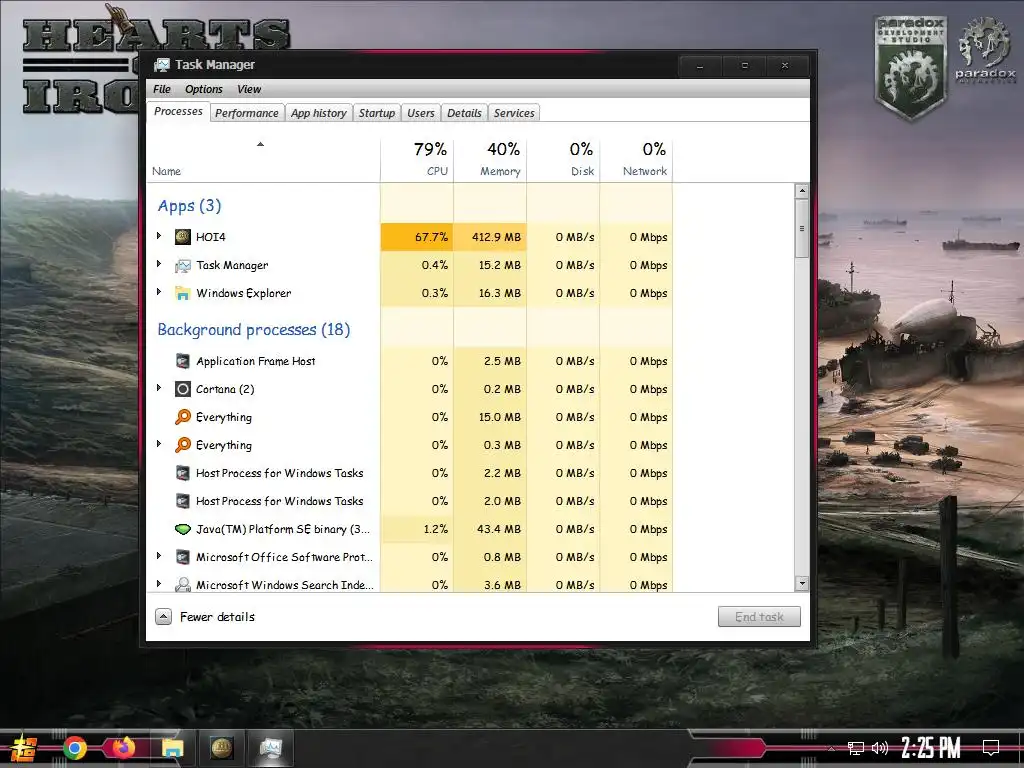
Task: Click the Cortana circle icon
Action: [x=183, y=389]
